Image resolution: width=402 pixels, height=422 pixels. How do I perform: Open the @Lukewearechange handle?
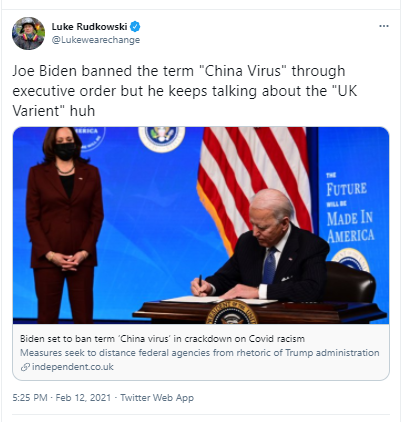point(96,40)
